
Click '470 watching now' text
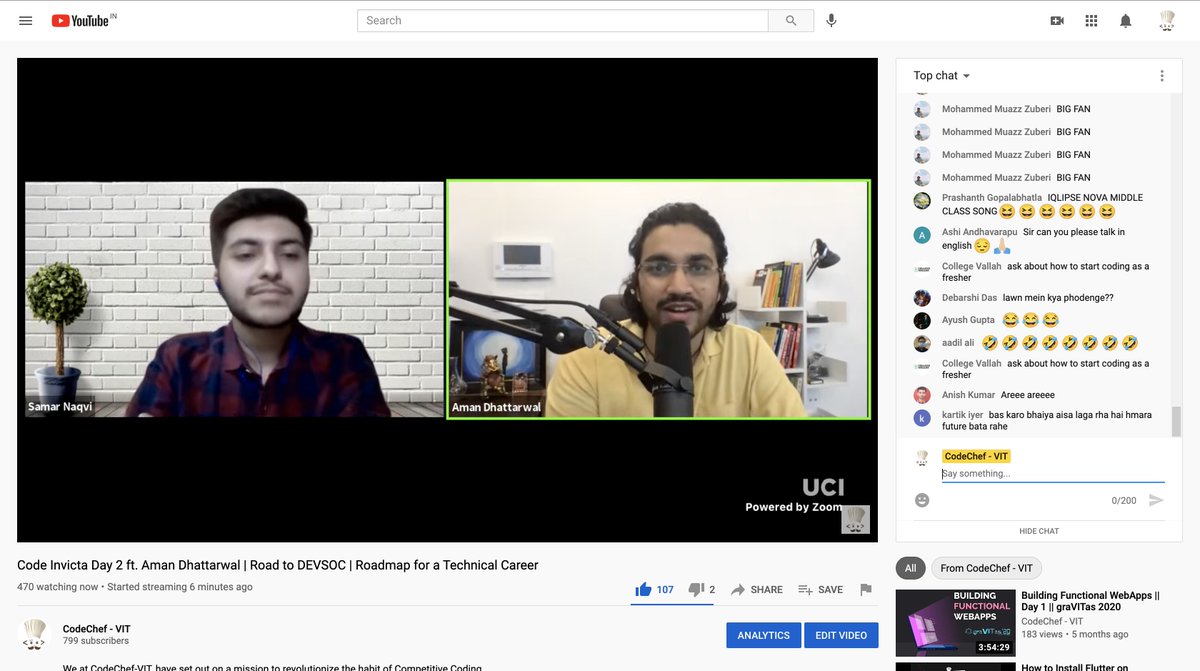[58, 587]
